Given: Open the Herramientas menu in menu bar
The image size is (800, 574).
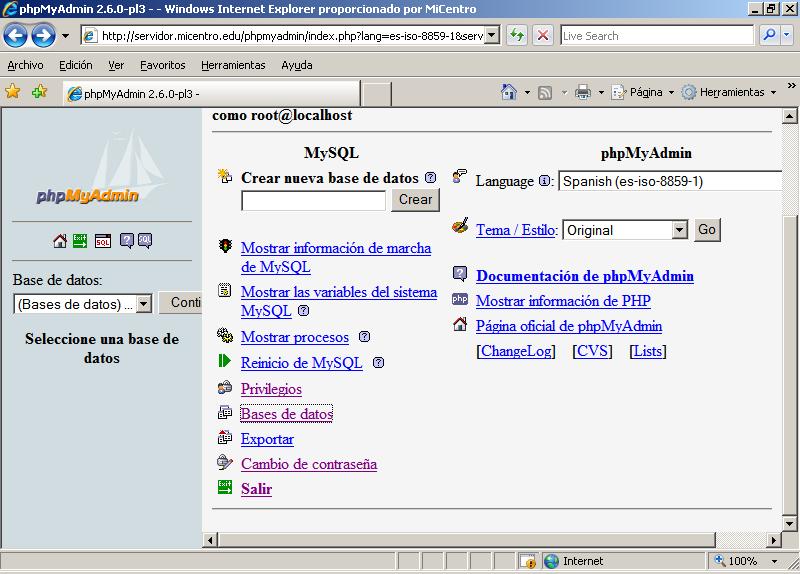Looking at the screenshot, I should 232,65.
